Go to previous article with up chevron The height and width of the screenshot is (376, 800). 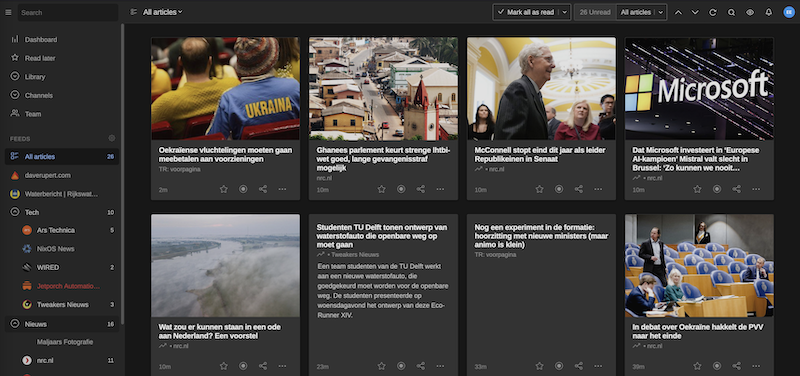[678, 12]
